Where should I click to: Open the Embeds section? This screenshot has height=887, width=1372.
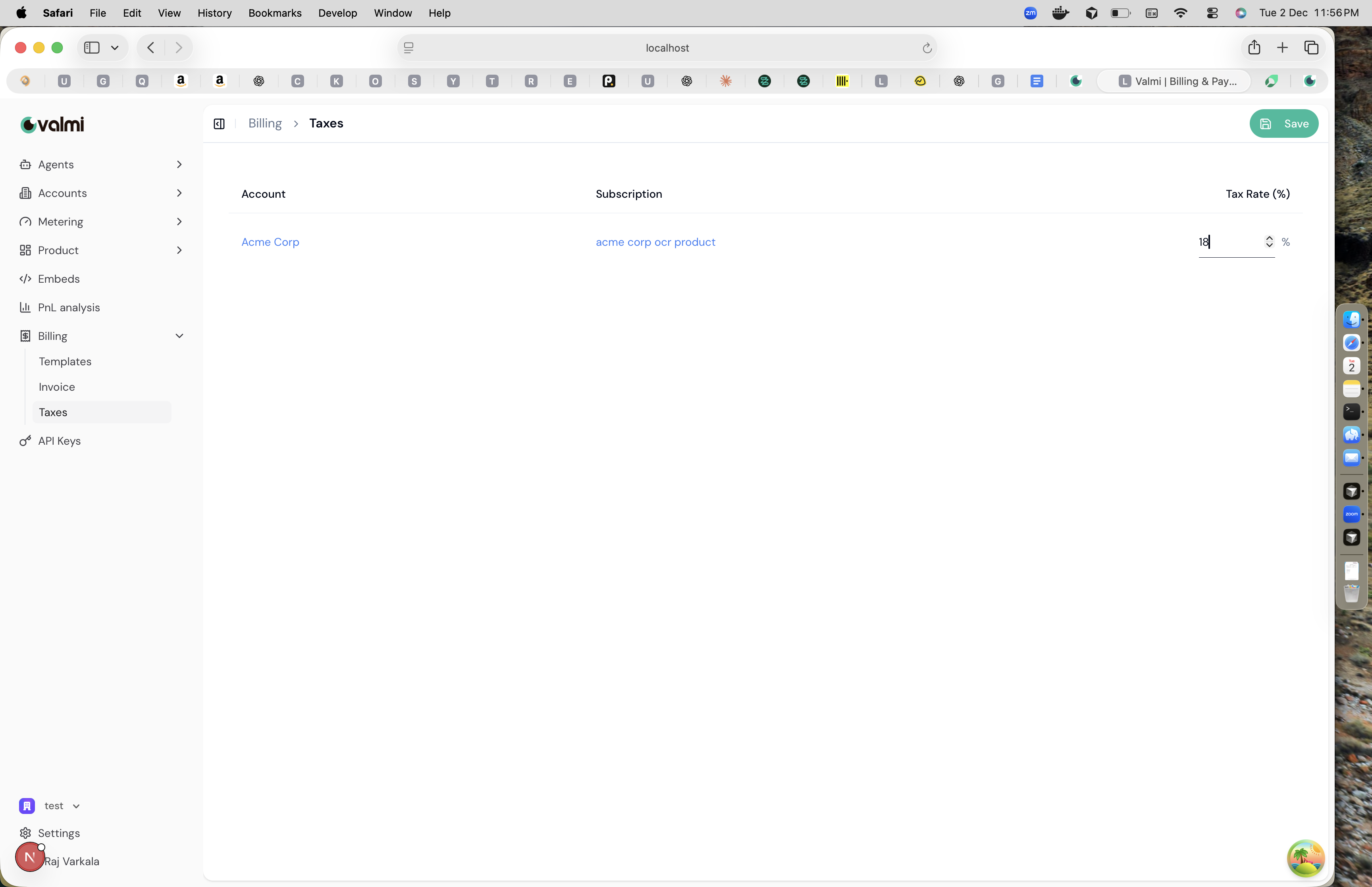59,279
